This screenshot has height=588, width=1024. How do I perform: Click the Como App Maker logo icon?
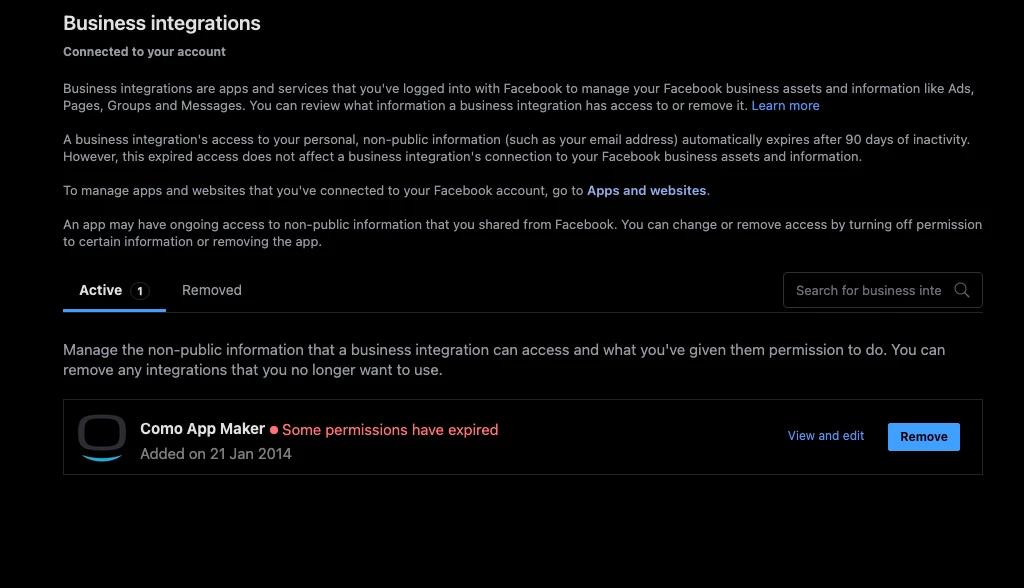pos(102,438)
